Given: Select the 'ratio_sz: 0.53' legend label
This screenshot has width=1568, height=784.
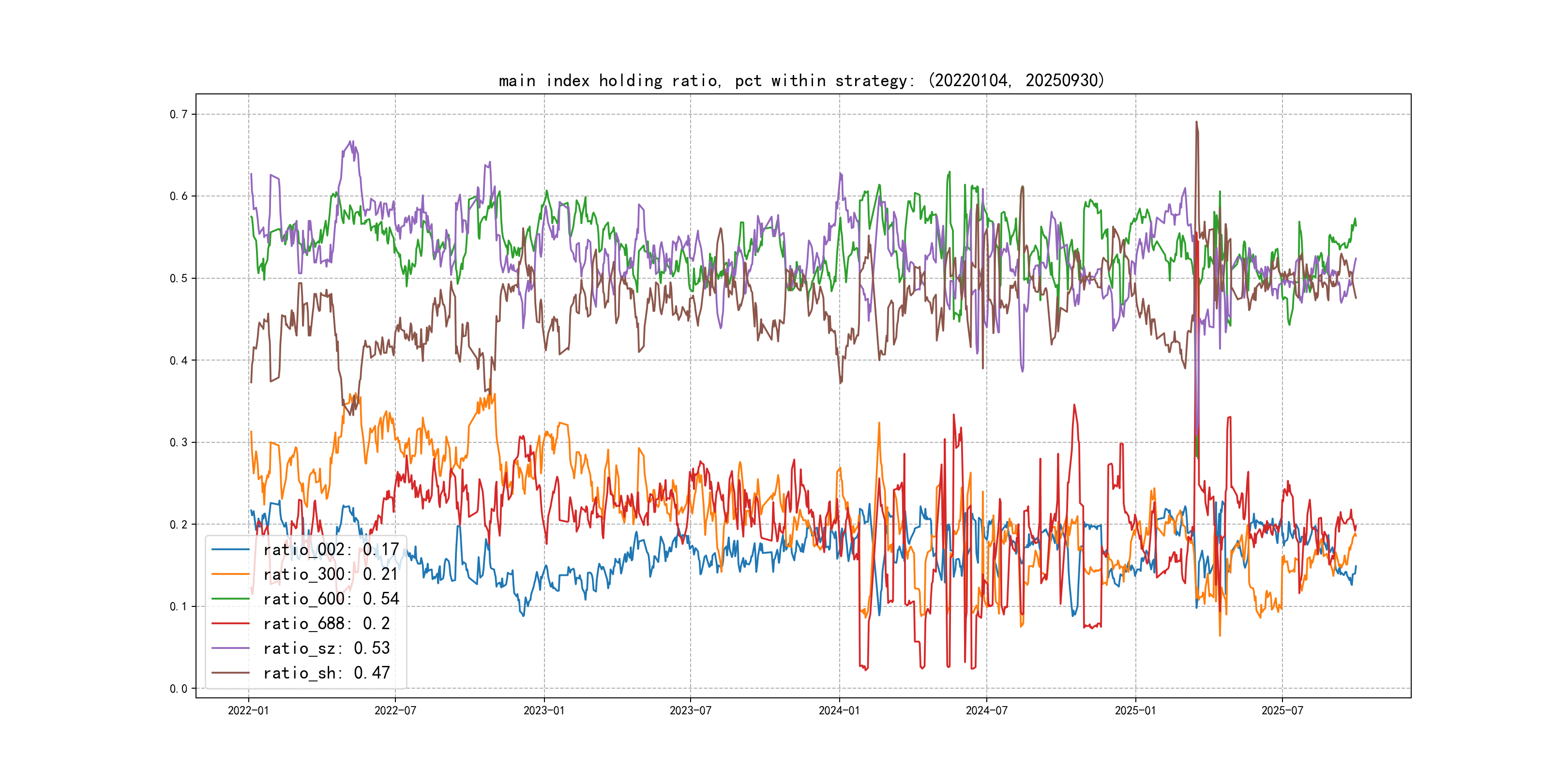Looking at the screenshot, I should pyautogui.click(x=326, y=648).
